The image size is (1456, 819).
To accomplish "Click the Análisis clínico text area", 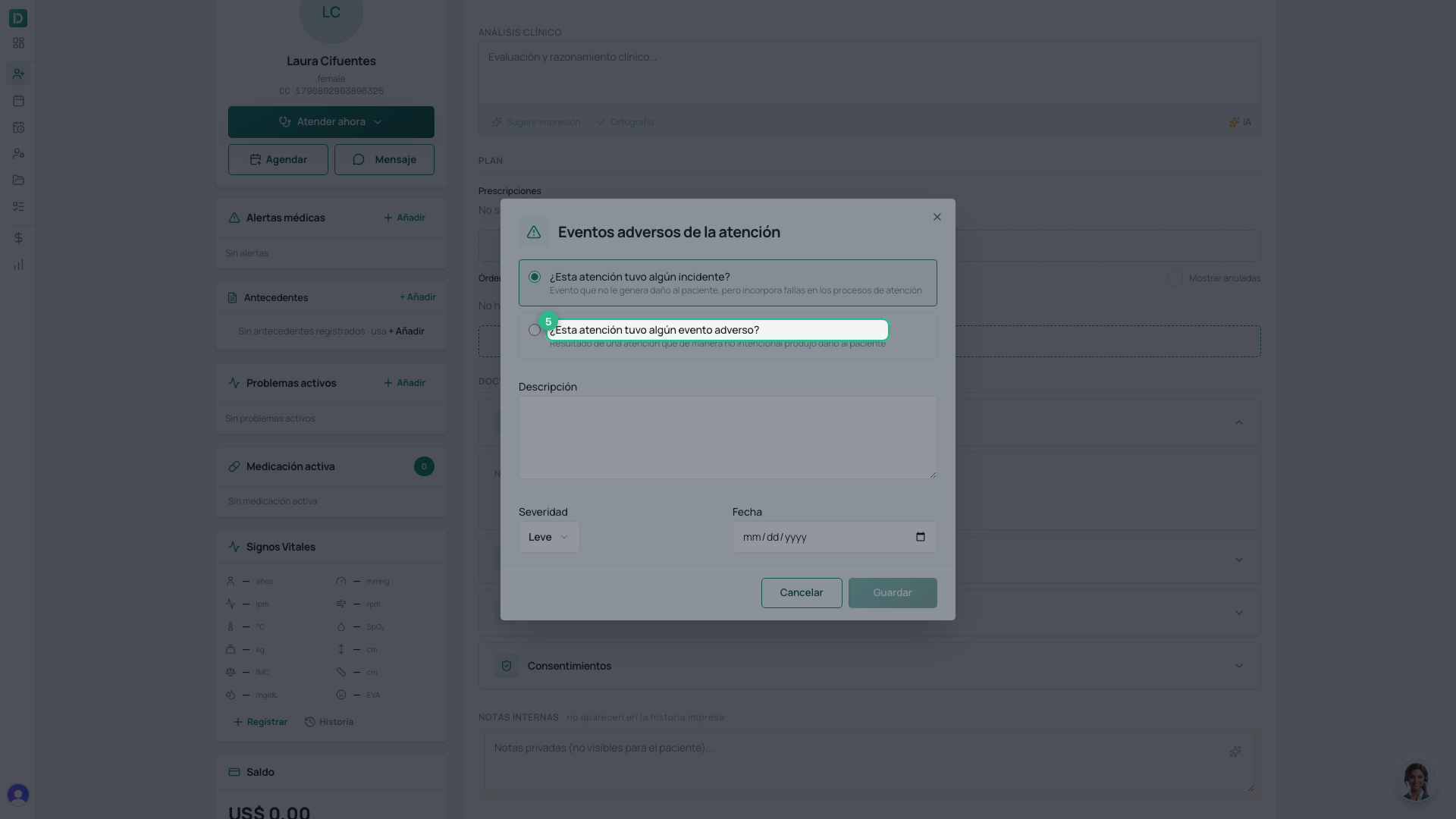I will pos(870,72).
